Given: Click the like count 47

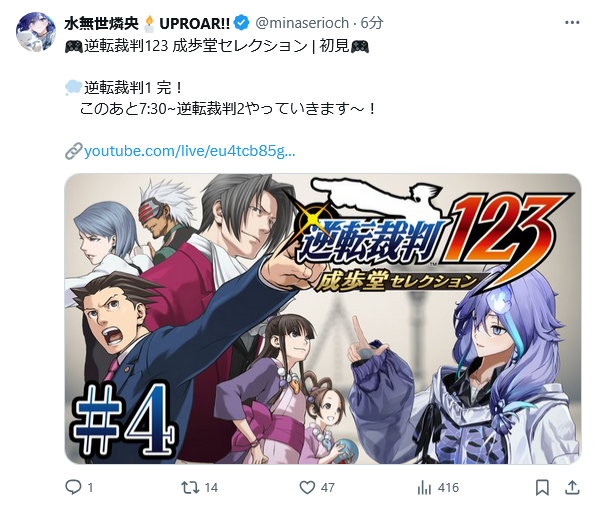Looking at the screenshot, I should coord(328,488).
